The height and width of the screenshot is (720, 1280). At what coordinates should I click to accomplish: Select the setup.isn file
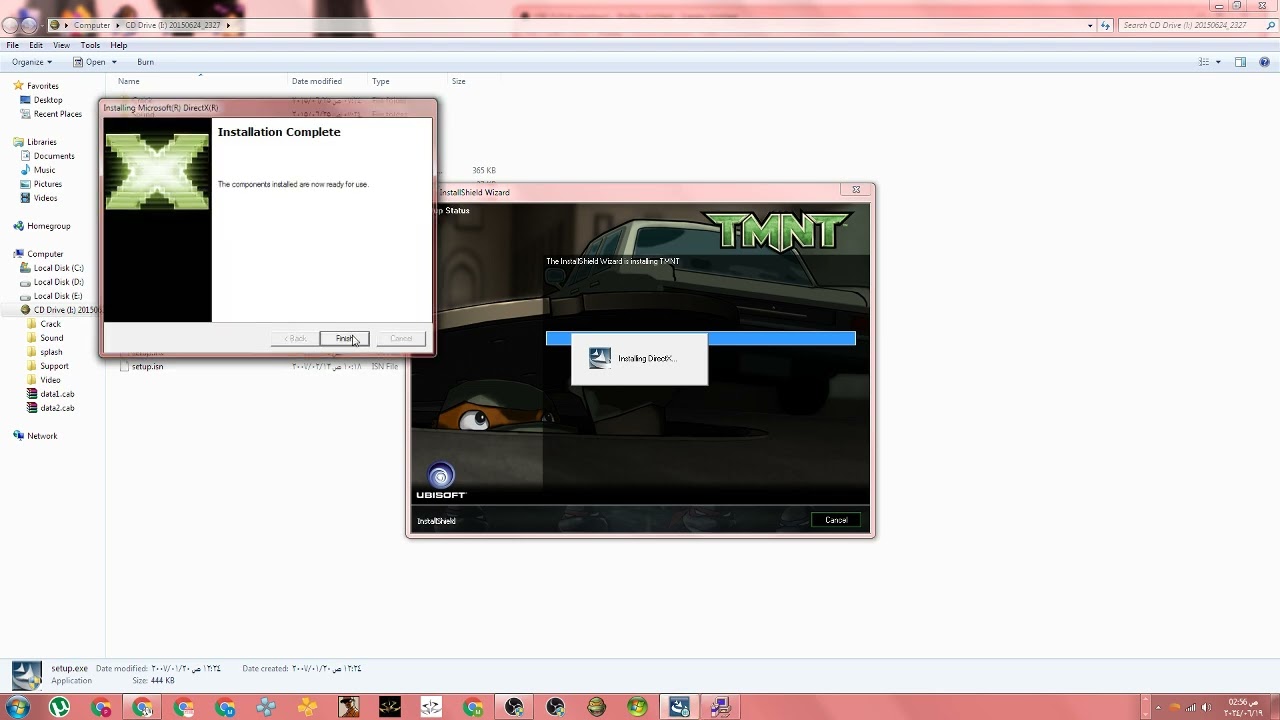(147, 367)
